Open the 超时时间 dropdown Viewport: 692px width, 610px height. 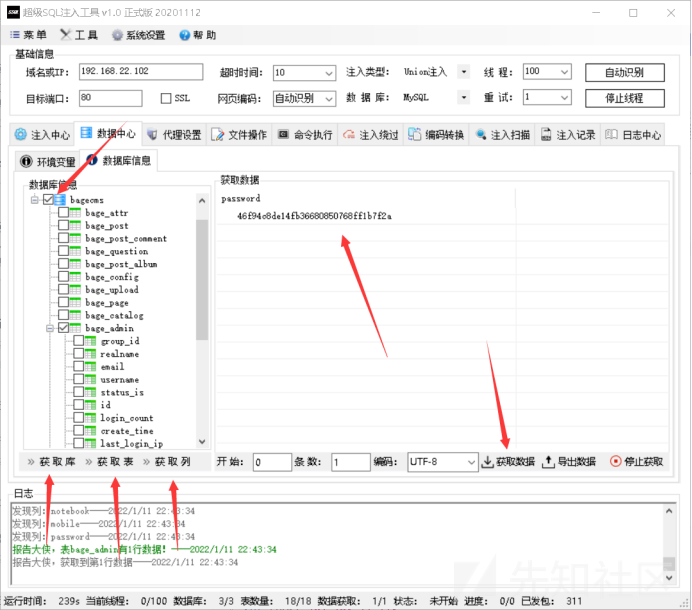tap(329, 73)
